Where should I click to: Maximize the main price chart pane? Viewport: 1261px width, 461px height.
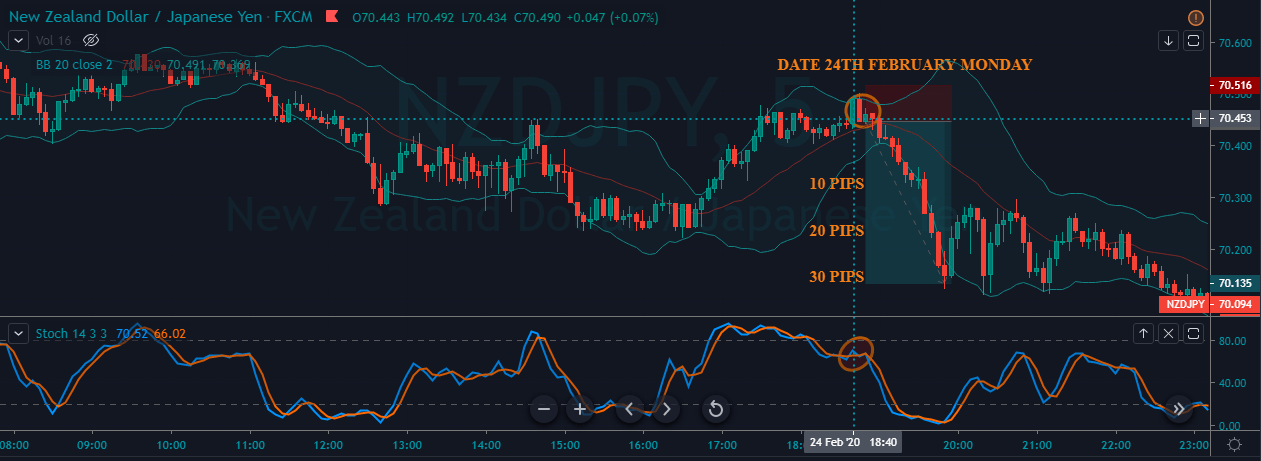pos(1192,41)
